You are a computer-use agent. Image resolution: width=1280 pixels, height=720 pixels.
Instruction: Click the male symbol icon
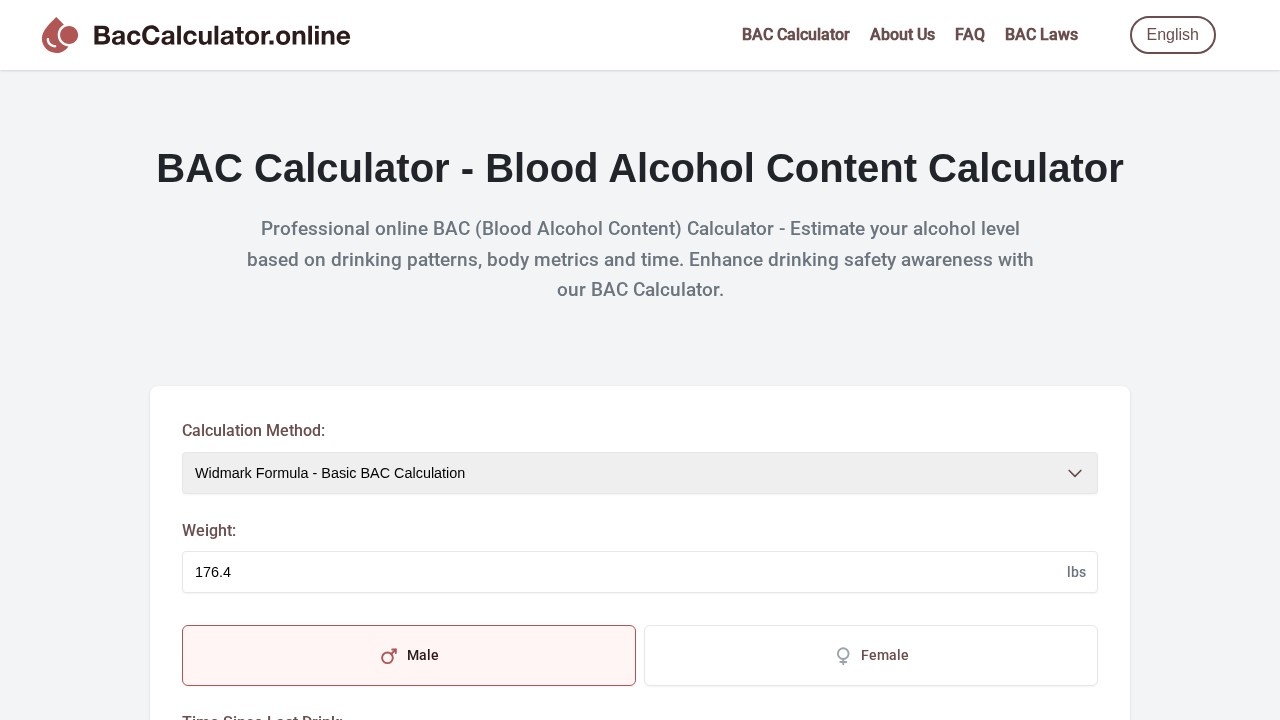(x=389, y=656)
